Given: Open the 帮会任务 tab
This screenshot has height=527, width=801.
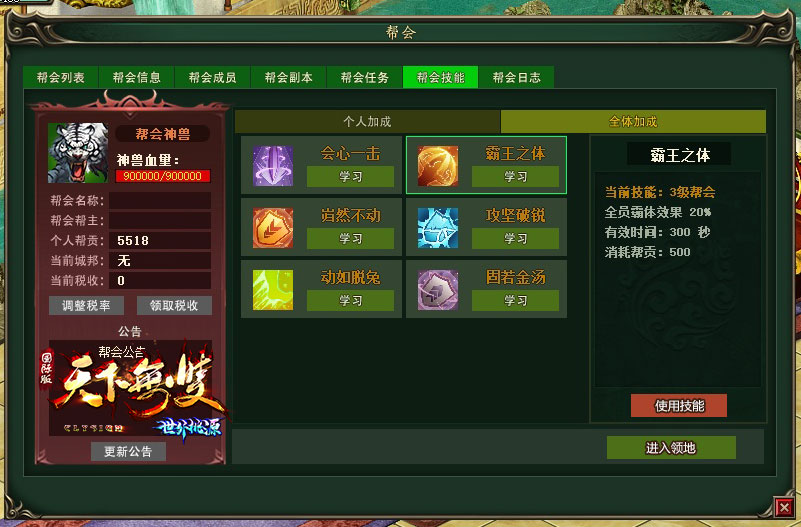Looking at the screenshot, I should click(365, 78).
